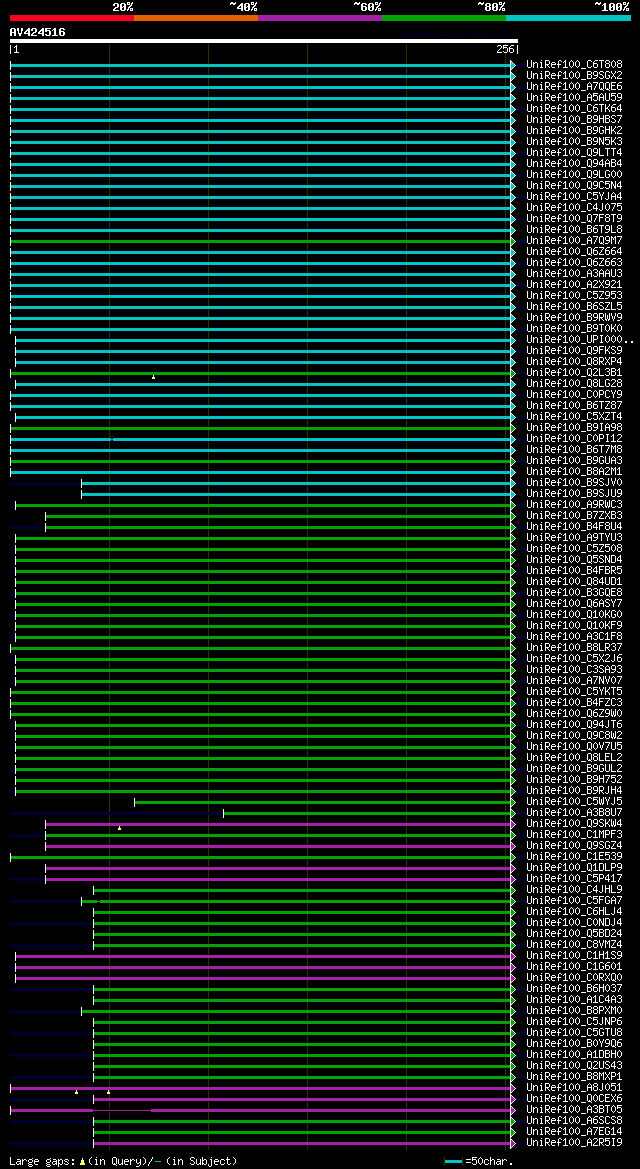Click the red 20% identity legend segment
Image resolution: width=640 pixels, height=1169 pixels.
coord(72,17)
